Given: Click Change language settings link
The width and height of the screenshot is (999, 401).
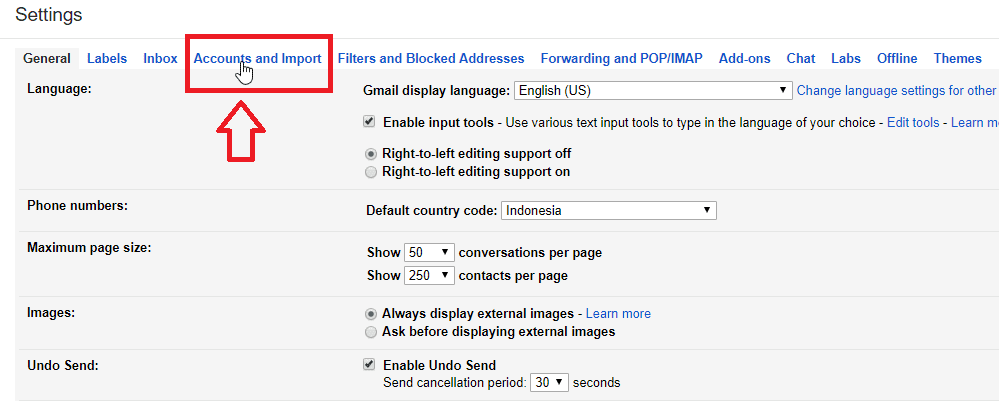Looking at the screenshot, I should tap(898, 91).
